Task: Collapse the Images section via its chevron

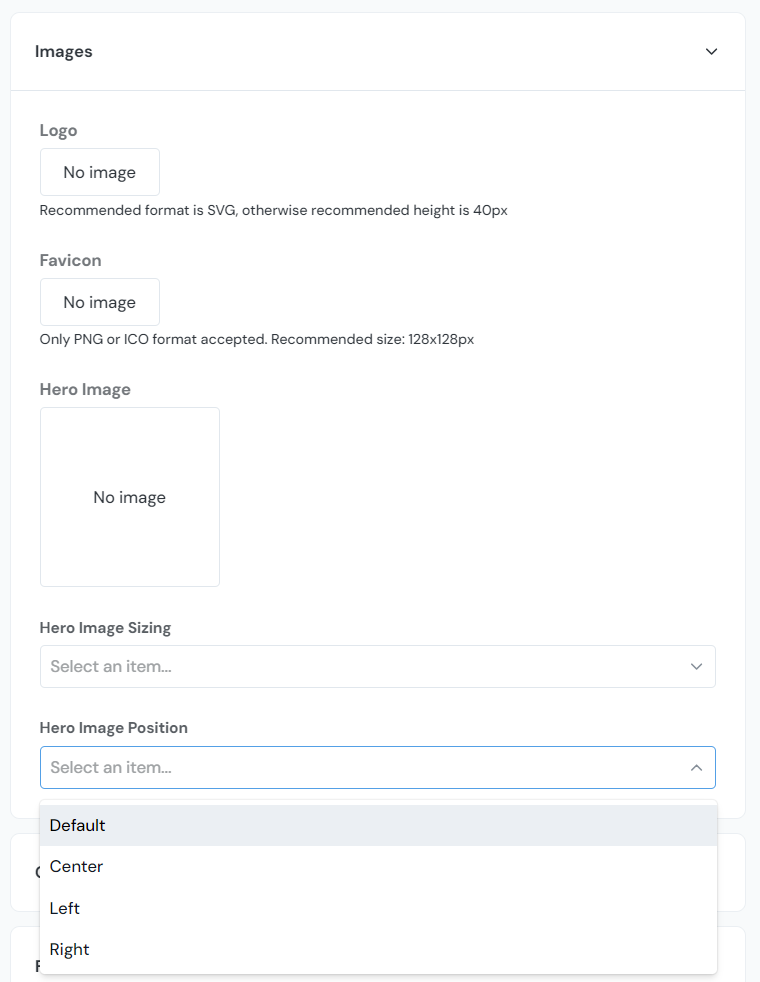Action: pos(711,51)
